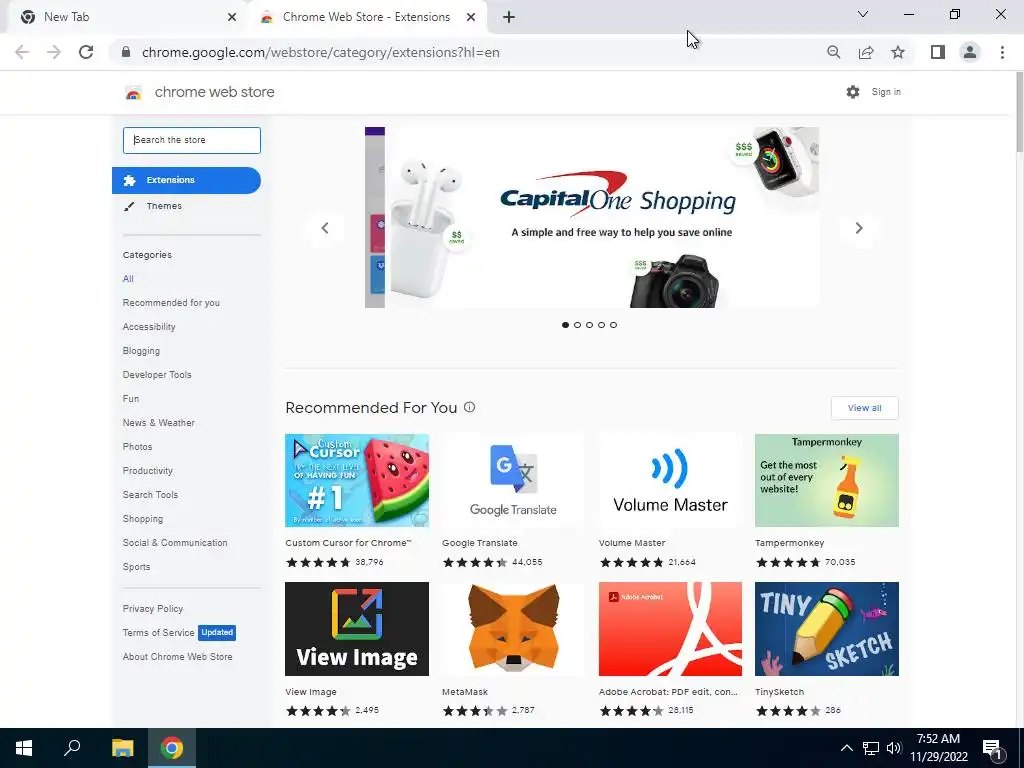Sign in to Chrome Web Store

pos(886,92)
